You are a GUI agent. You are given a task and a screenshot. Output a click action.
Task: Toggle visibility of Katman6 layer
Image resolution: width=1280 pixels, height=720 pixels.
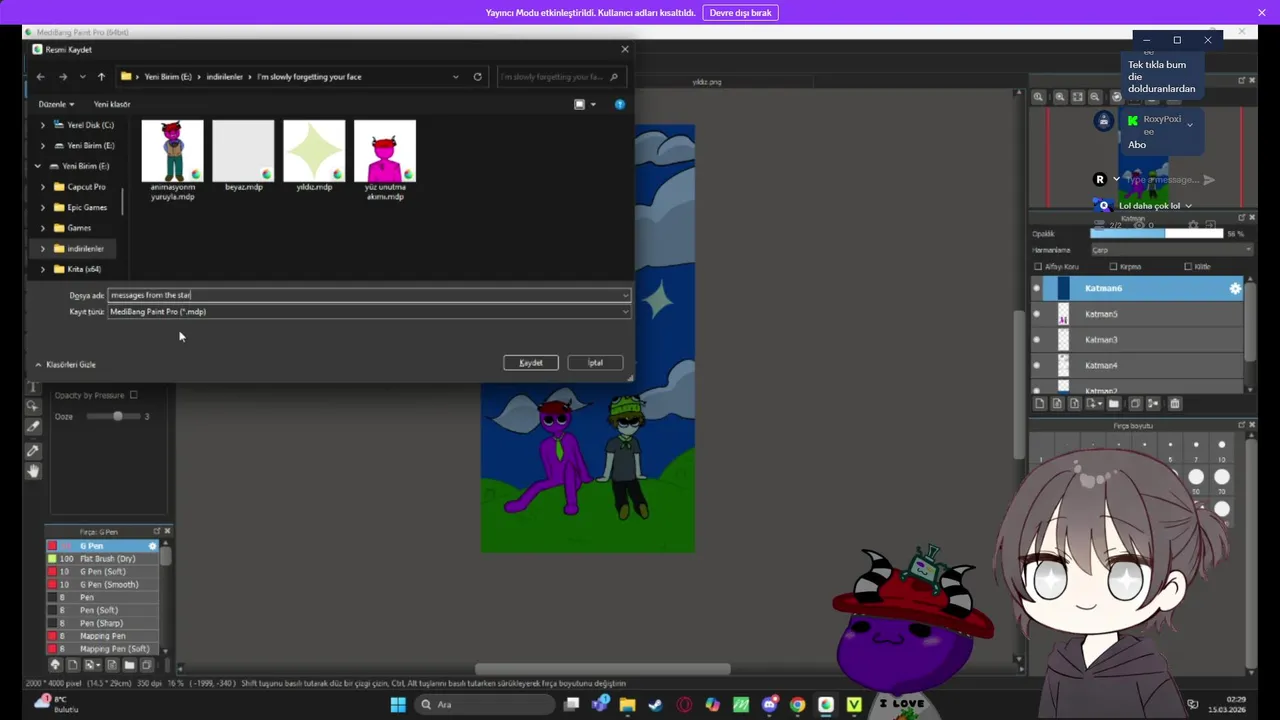(x=1036, y=288)
